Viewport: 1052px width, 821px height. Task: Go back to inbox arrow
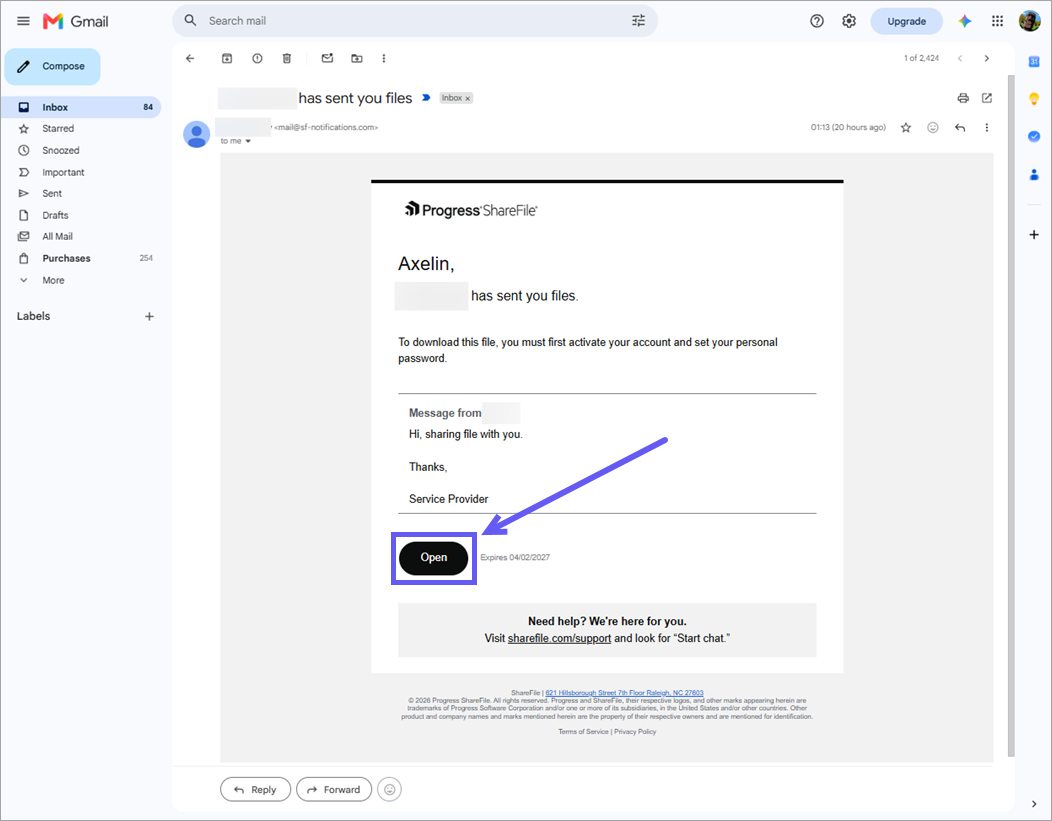[x=191, y=58]
